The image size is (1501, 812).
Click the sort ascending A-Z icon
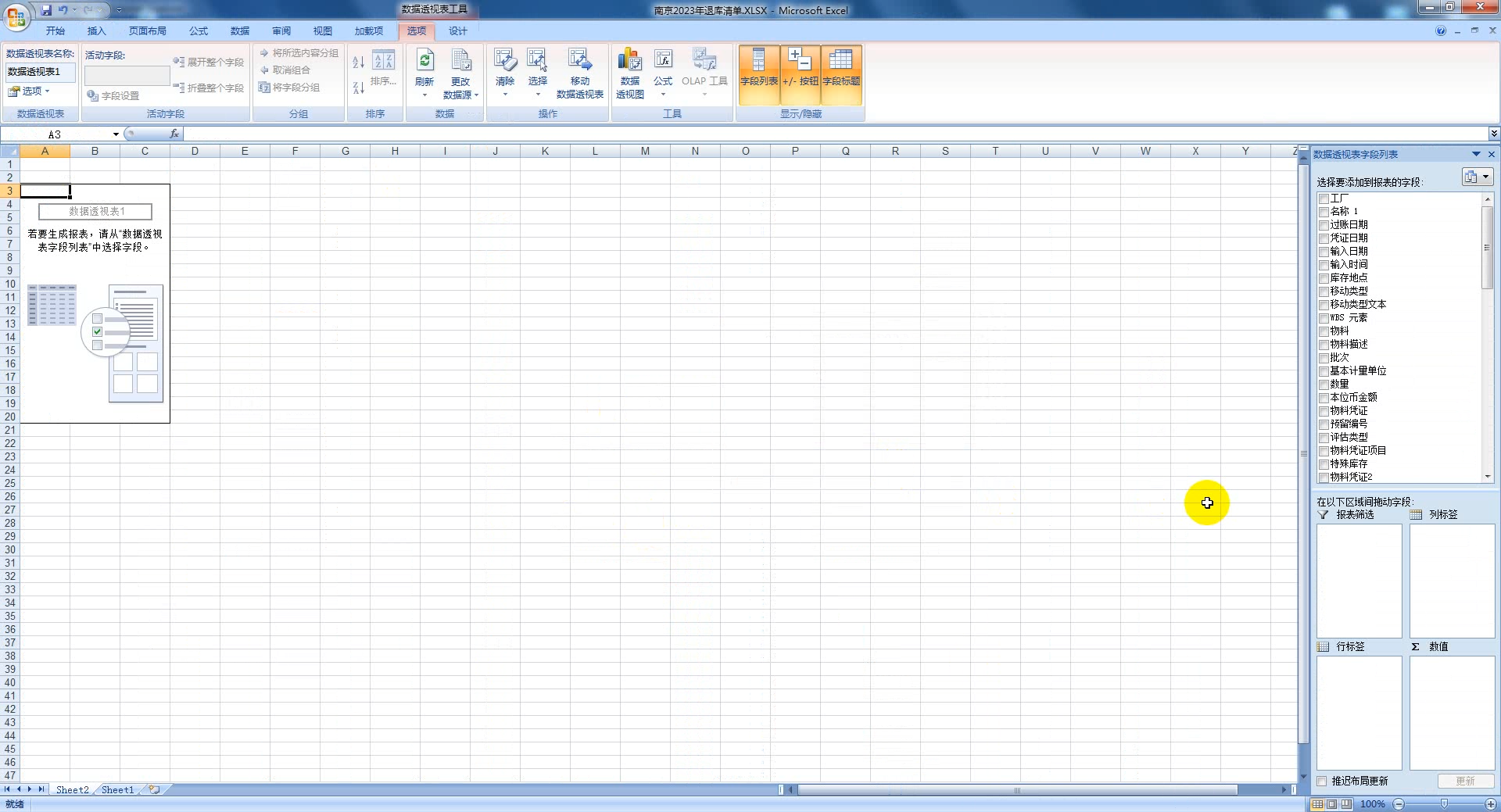point(358,63)
